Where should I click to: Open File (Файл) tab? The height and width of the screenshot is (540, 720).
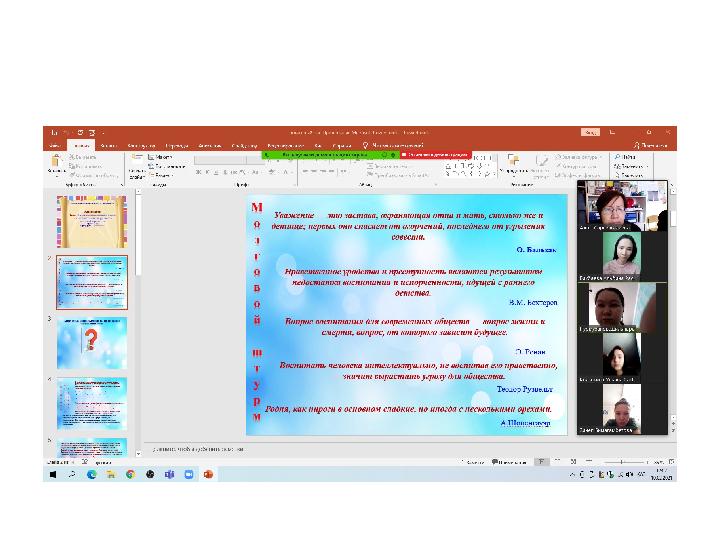(x=55, y=146)
